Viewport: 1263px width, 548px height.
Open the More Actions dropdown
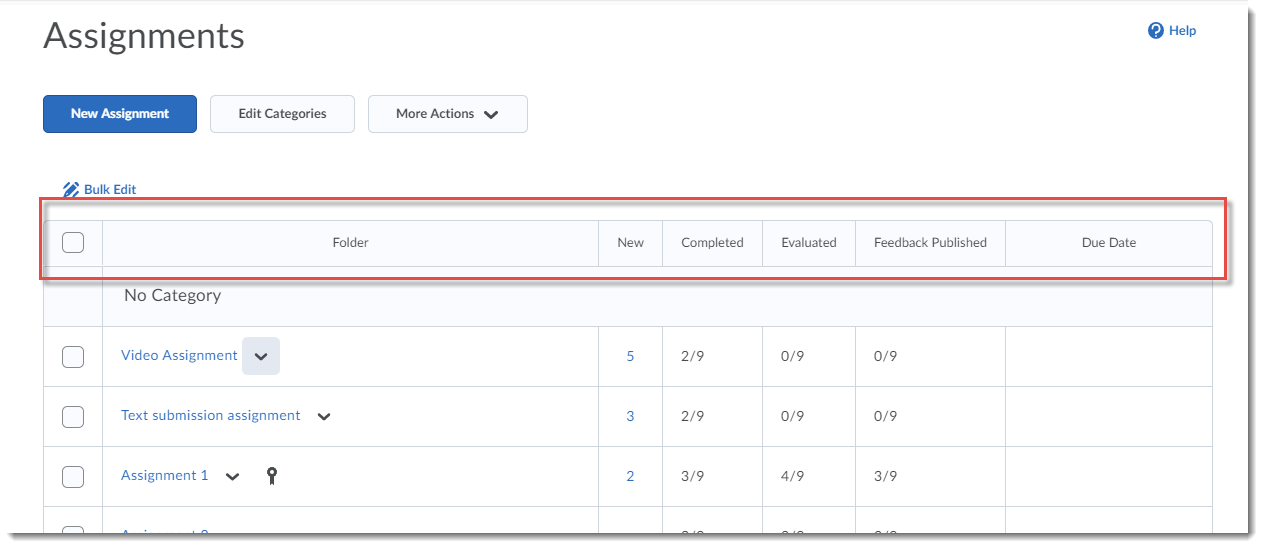point(447,114)
